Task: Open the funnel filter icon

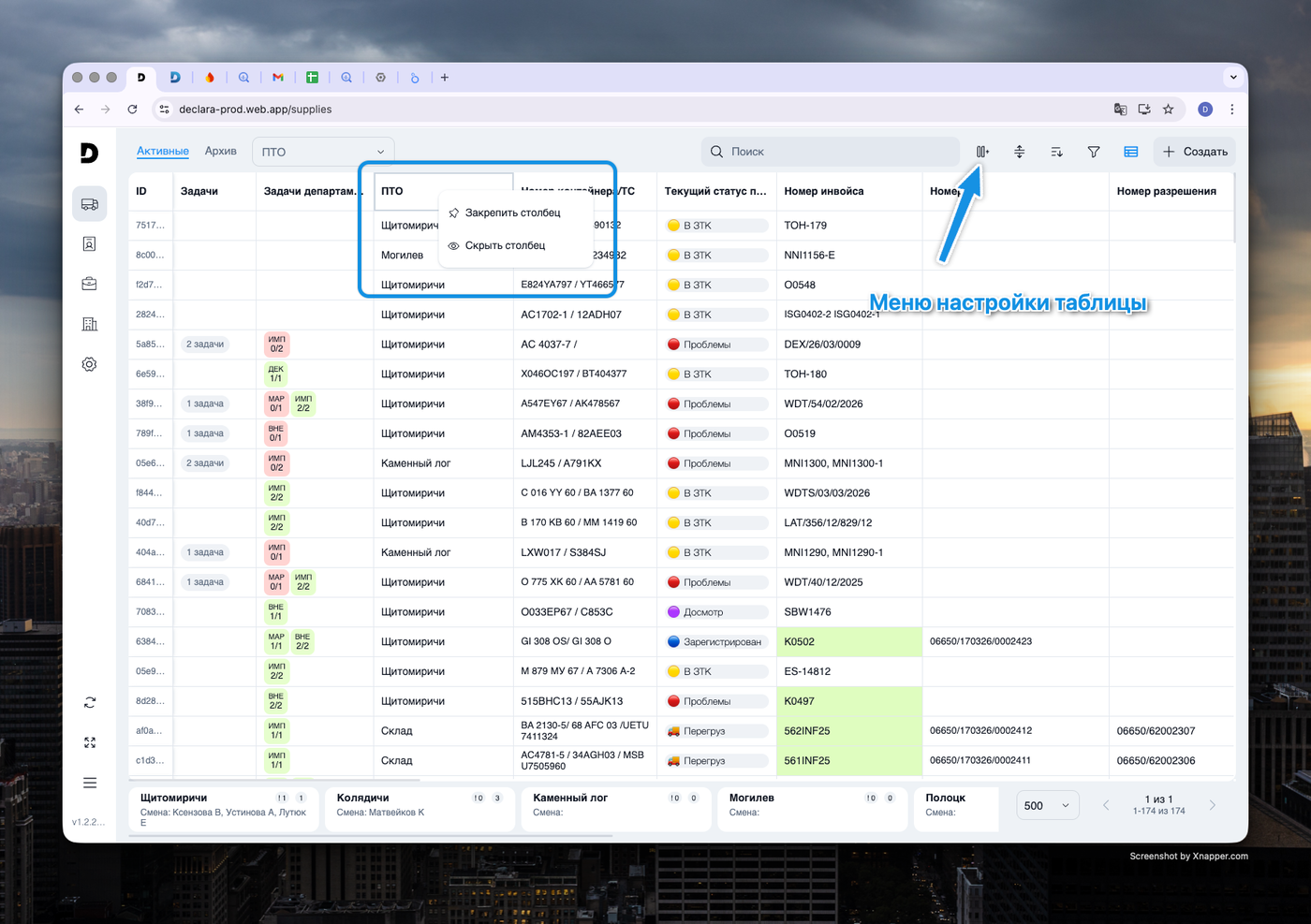Action: coord(1094,152)
